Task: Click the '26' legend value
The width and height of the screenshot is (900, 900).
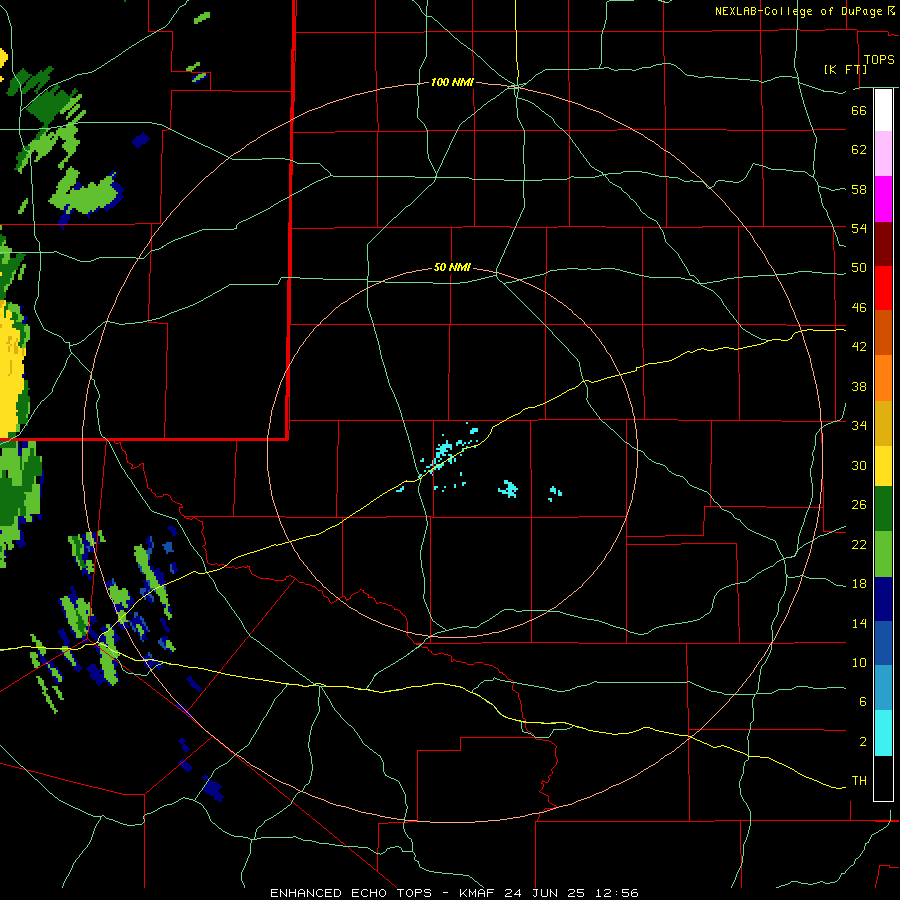Action: [859, 505]
